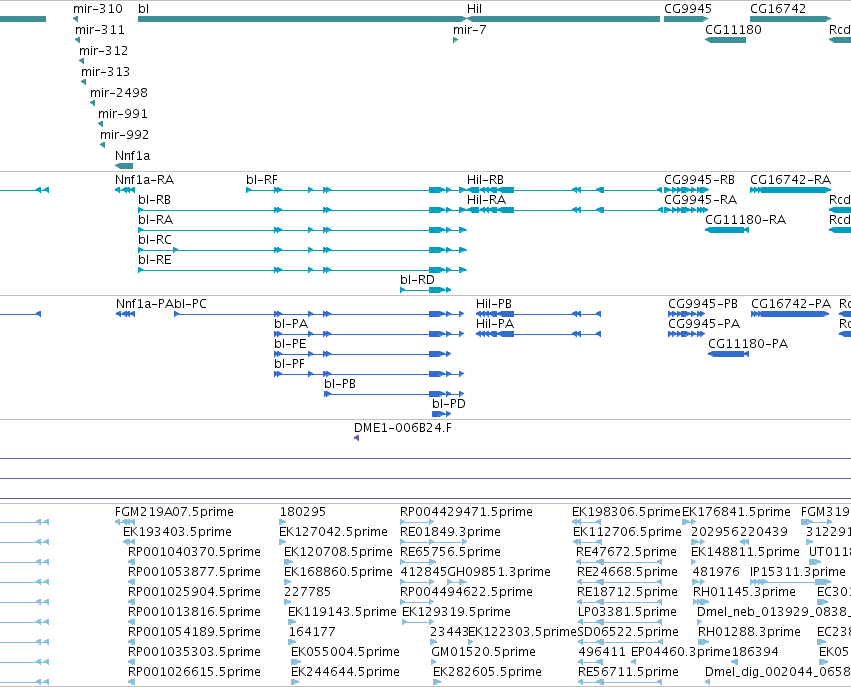Click the Nnf1a gene label

[132, 156]
